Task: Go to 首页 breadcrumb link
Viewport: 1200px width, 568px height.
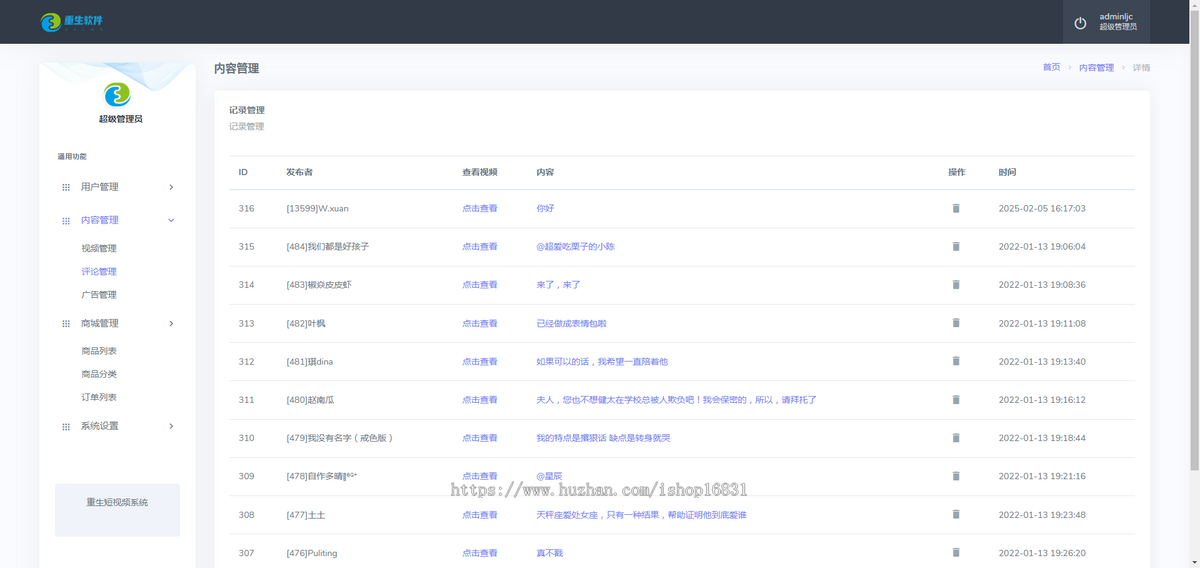Action: point(1051,67)
